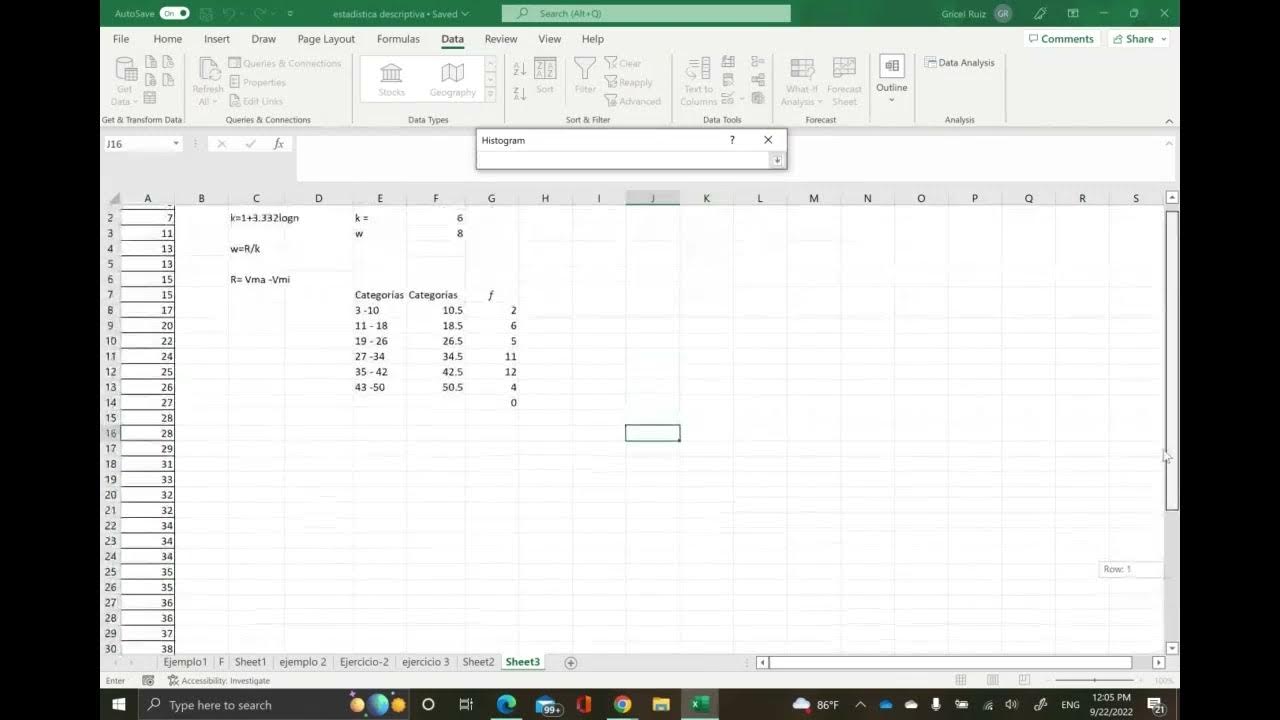Image resolution: width=1280 pixels, height=720 pixels.
Task: Open What-If Analysis
Action: coord(801,81)
